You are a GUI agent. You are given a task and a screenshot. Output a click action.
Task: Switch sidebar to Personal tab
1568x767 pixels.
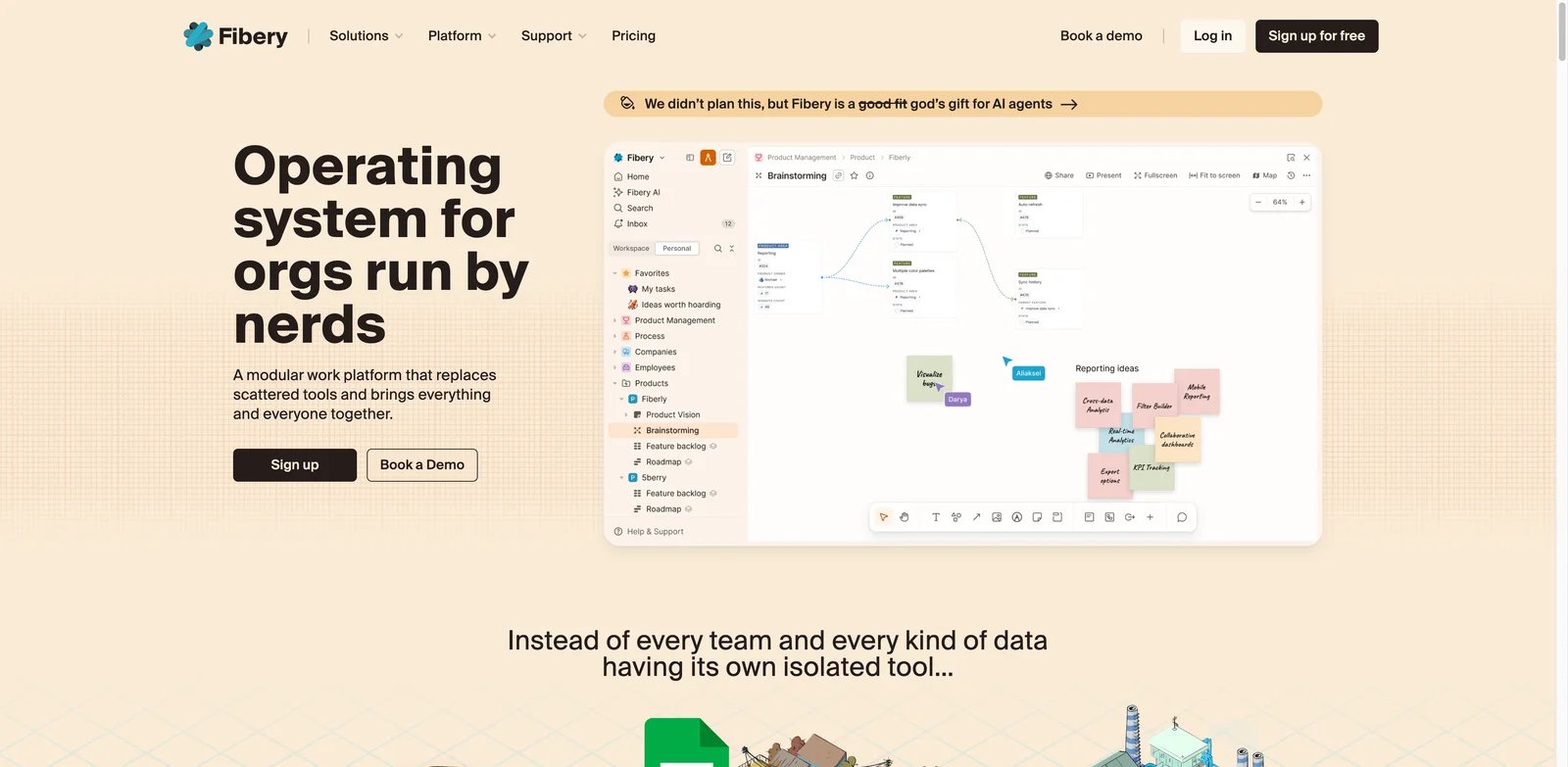click(x=677, y=249)
